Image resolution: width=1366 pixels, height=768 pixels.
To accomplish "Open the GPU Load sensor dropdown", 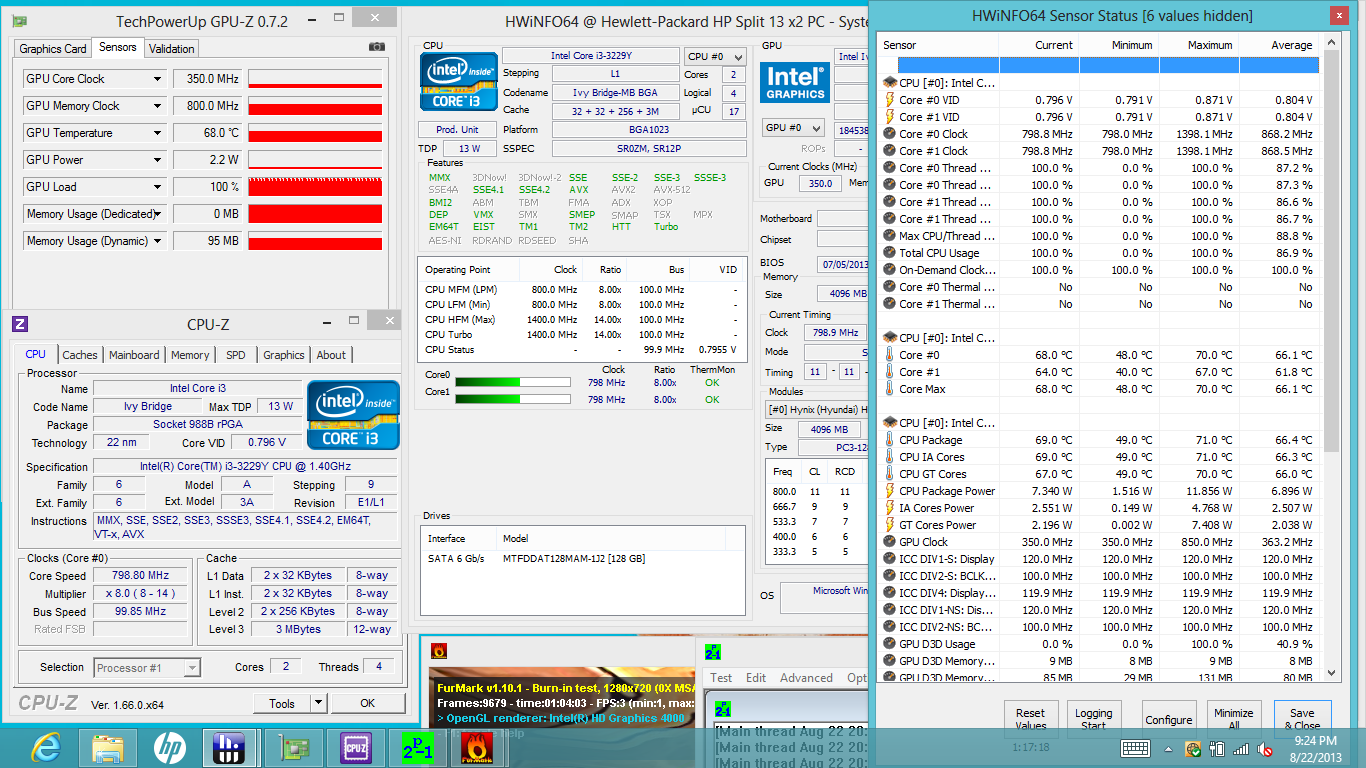I will 157,187.
